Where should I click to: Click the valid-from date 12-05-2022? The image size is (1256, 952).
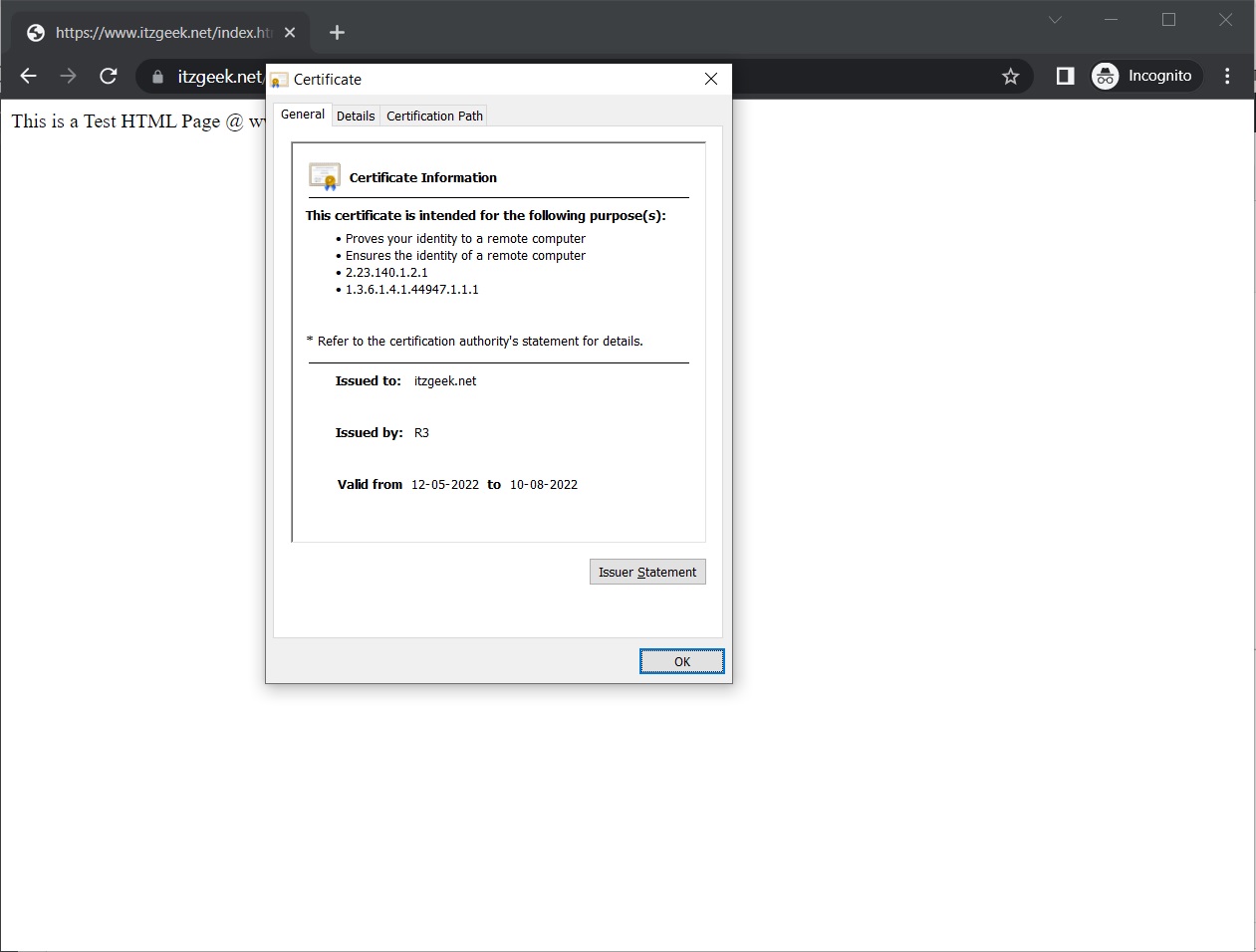click(x=445, y=485)
